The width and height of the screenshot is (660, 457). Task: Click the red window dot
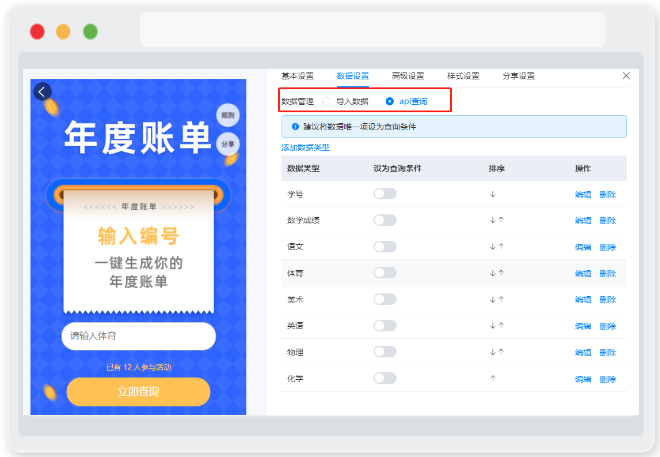37,32
